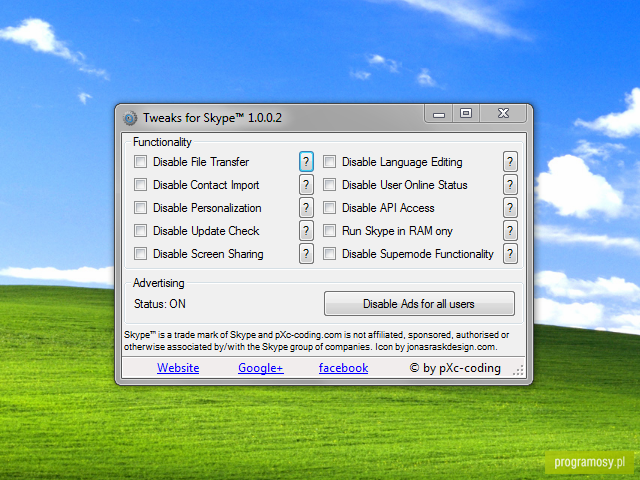Open the Website link
Viewport: 640px width, 480px height.
click(178, 368)
